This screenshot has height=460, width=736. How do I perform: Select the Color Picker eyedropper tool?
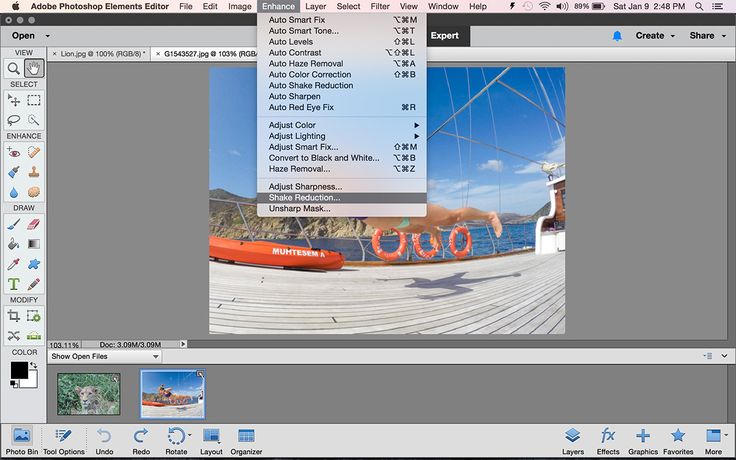(14, 264)
